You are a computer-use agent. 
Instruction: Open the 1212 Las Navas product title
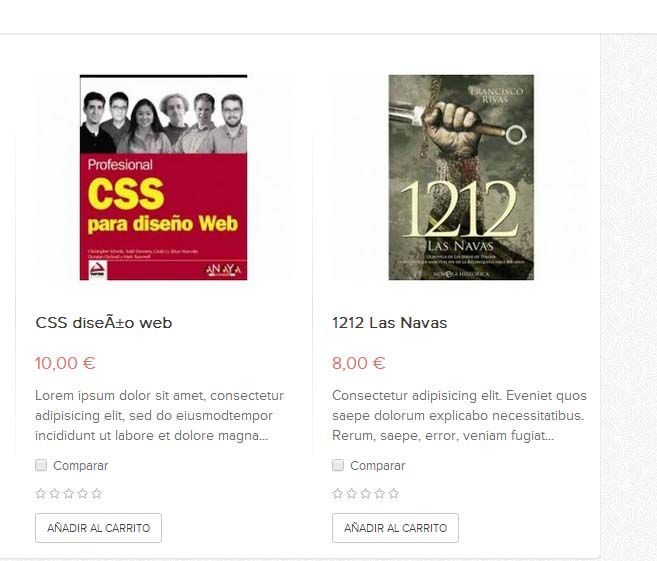point(390,323)
